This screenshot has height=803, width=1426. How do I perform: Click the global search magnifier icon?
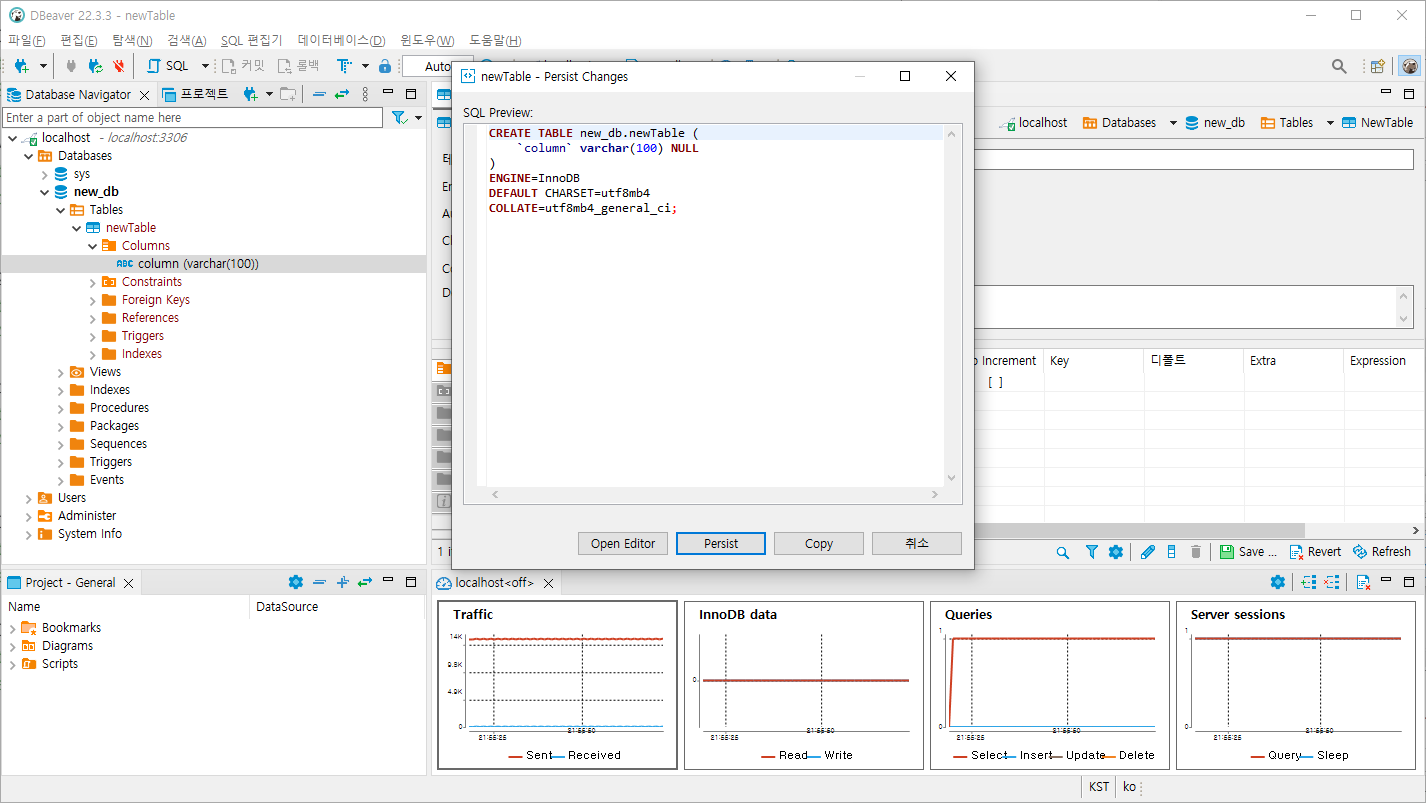[1339, 66]
